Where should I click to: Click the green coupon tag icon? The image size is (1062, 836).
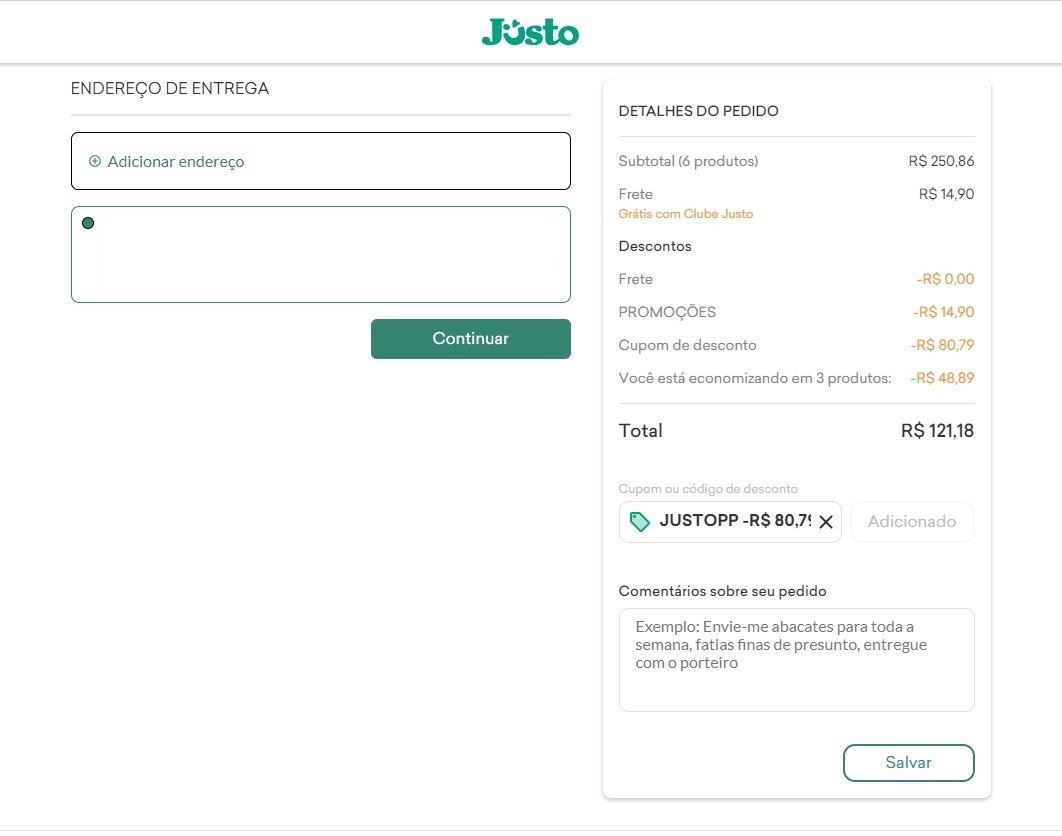click(639, 522)
